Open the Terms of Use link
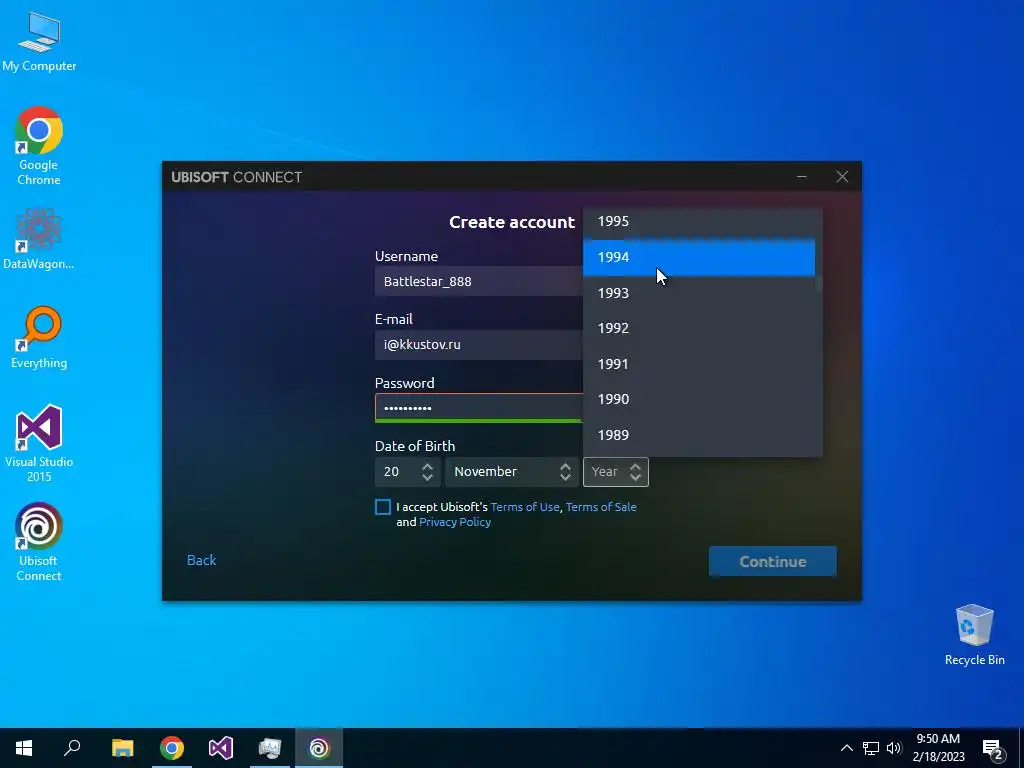 [x=525, y=507]
